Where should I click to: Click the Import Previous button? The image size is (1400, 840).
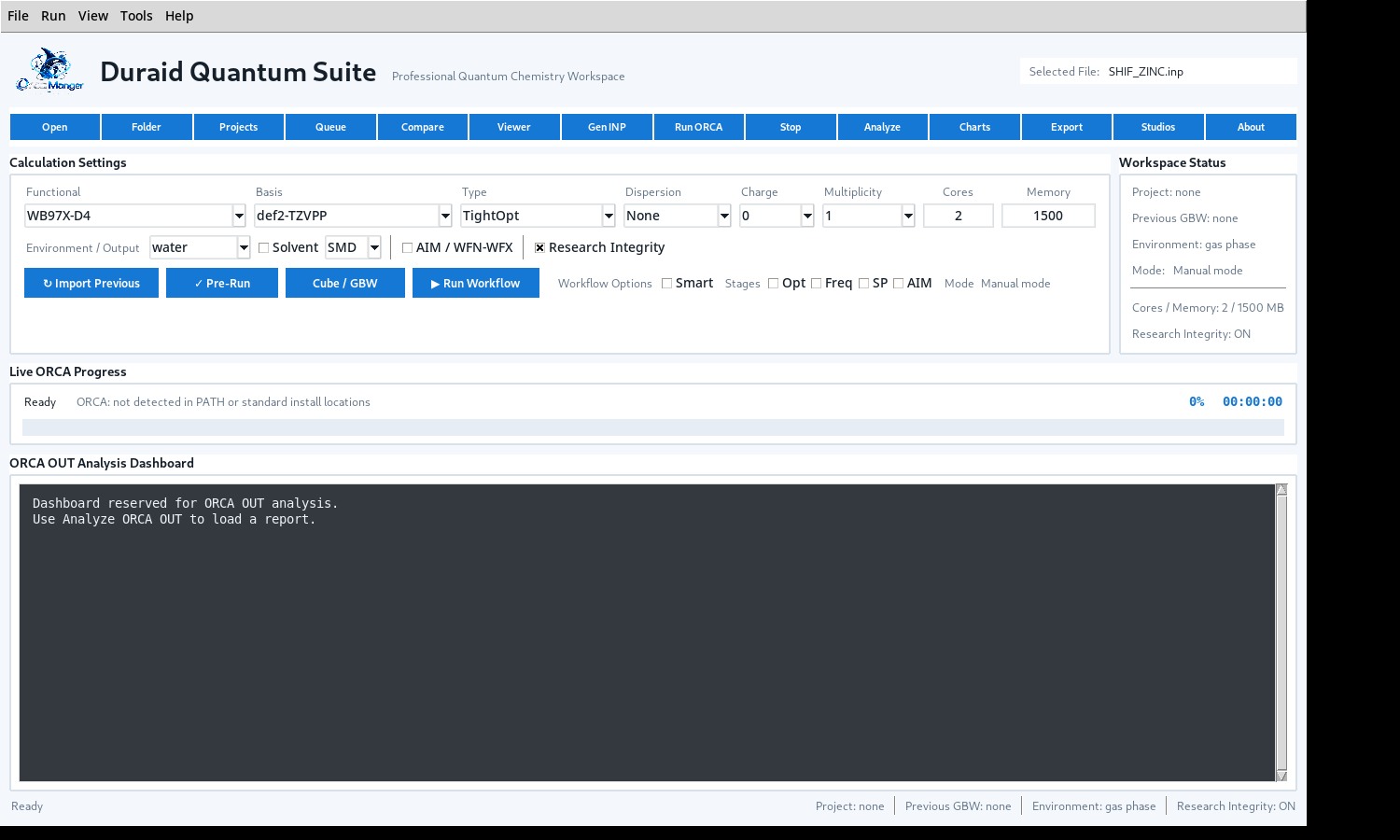tap(91, 283)
